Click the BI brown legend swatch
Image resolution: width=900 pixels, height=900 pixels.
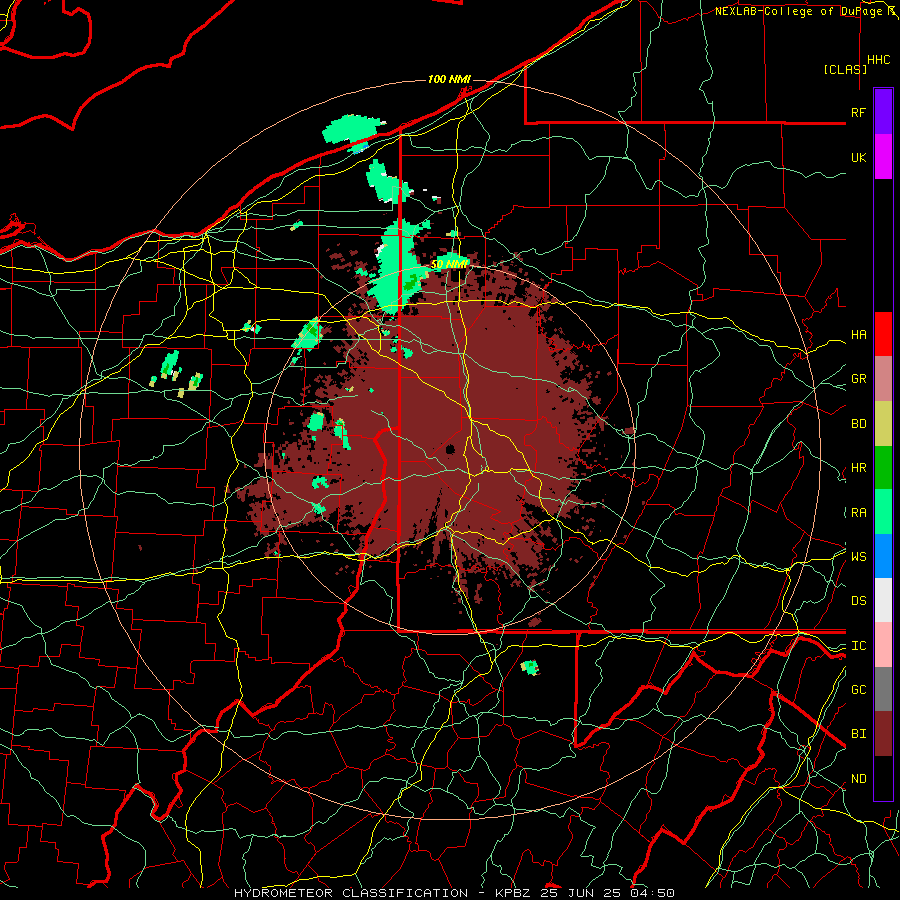click(x=883, y=734)
